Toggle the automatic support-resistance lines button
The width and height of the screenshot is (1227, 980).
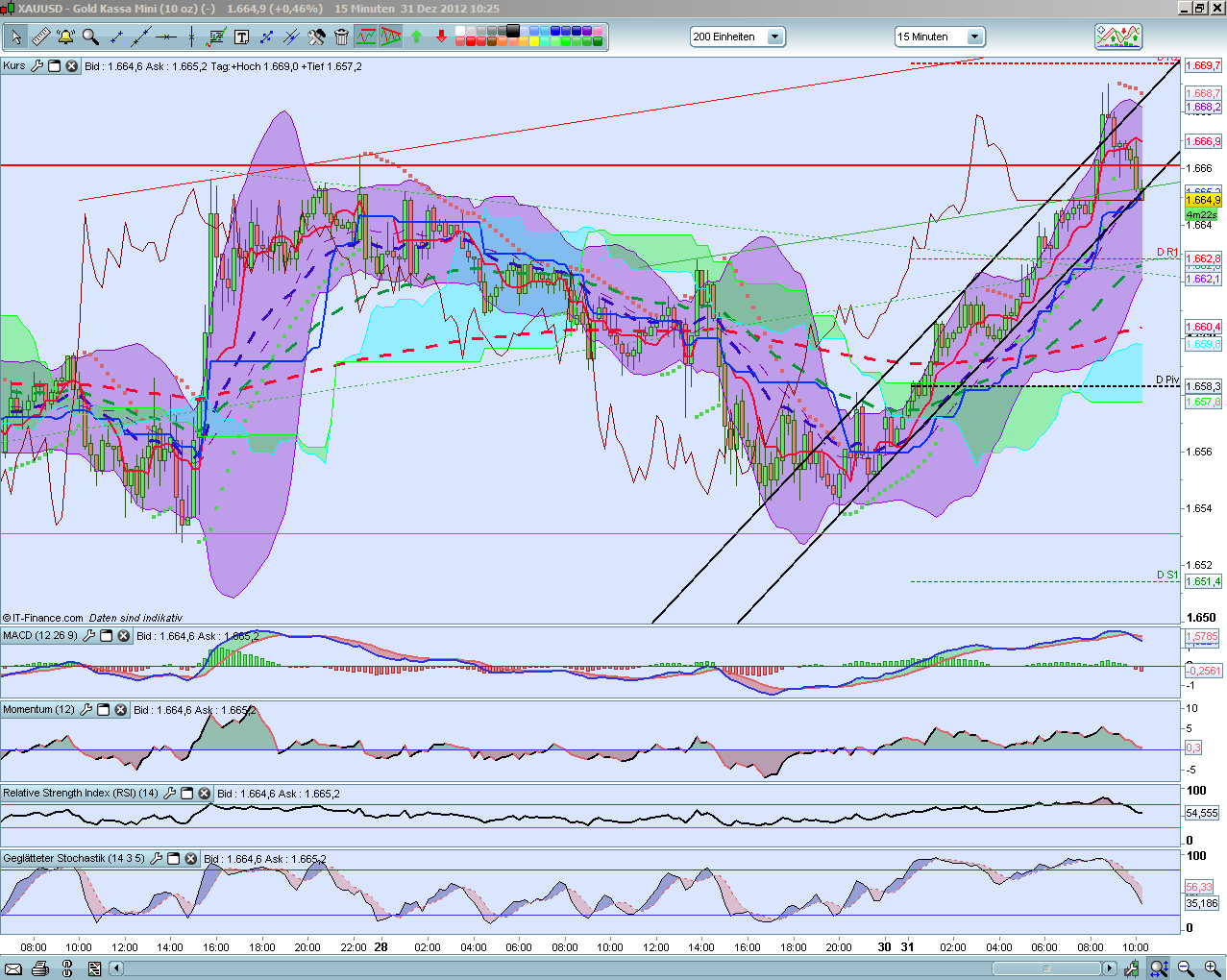pyautogui.click(x=366, y=37)
